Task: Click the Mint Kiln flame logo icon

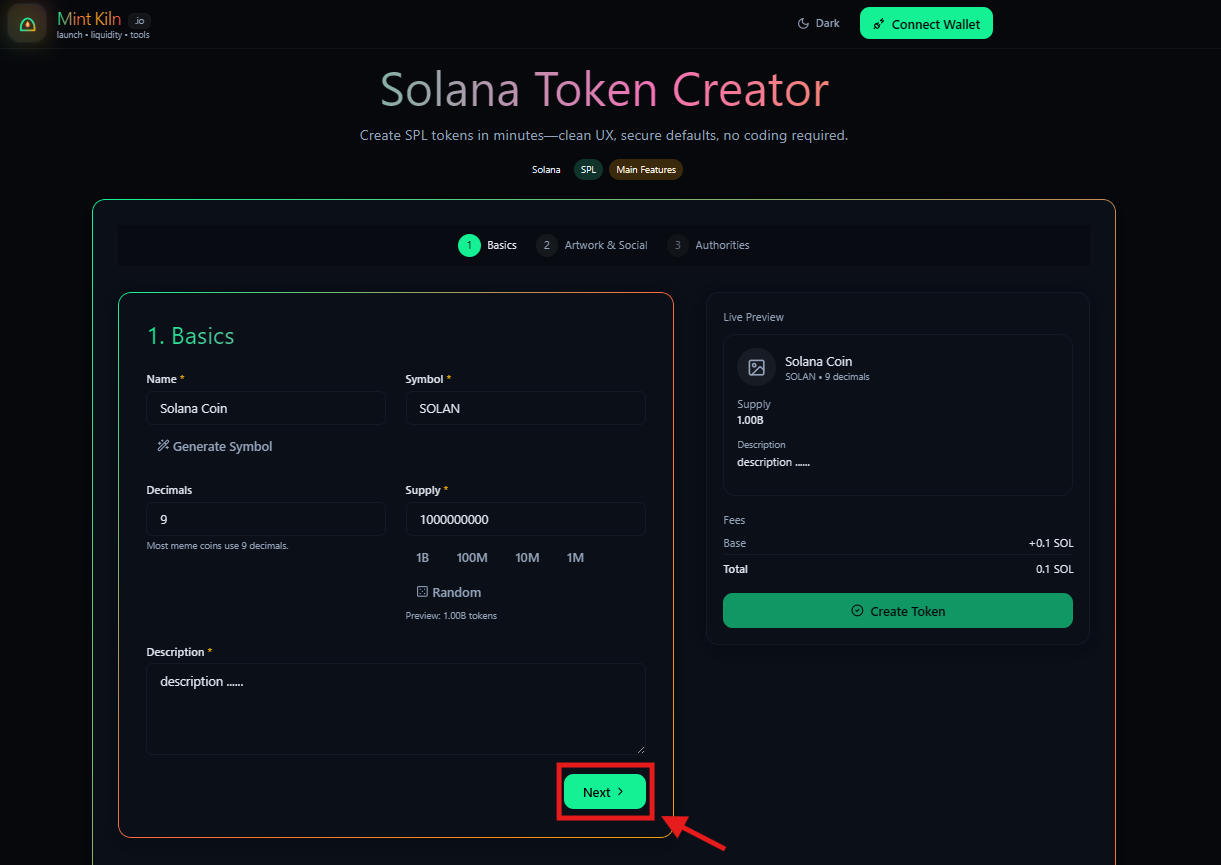Action: [x=27, y=24]
